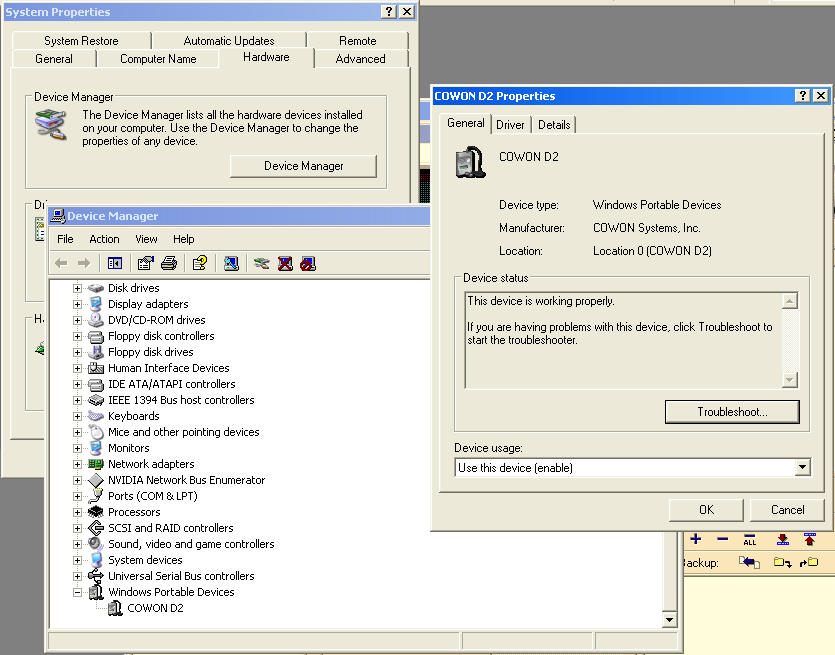
Task: Expand the DVD/CD-ROM drives node
Action: pyautogui.click(x=77, y=320)
